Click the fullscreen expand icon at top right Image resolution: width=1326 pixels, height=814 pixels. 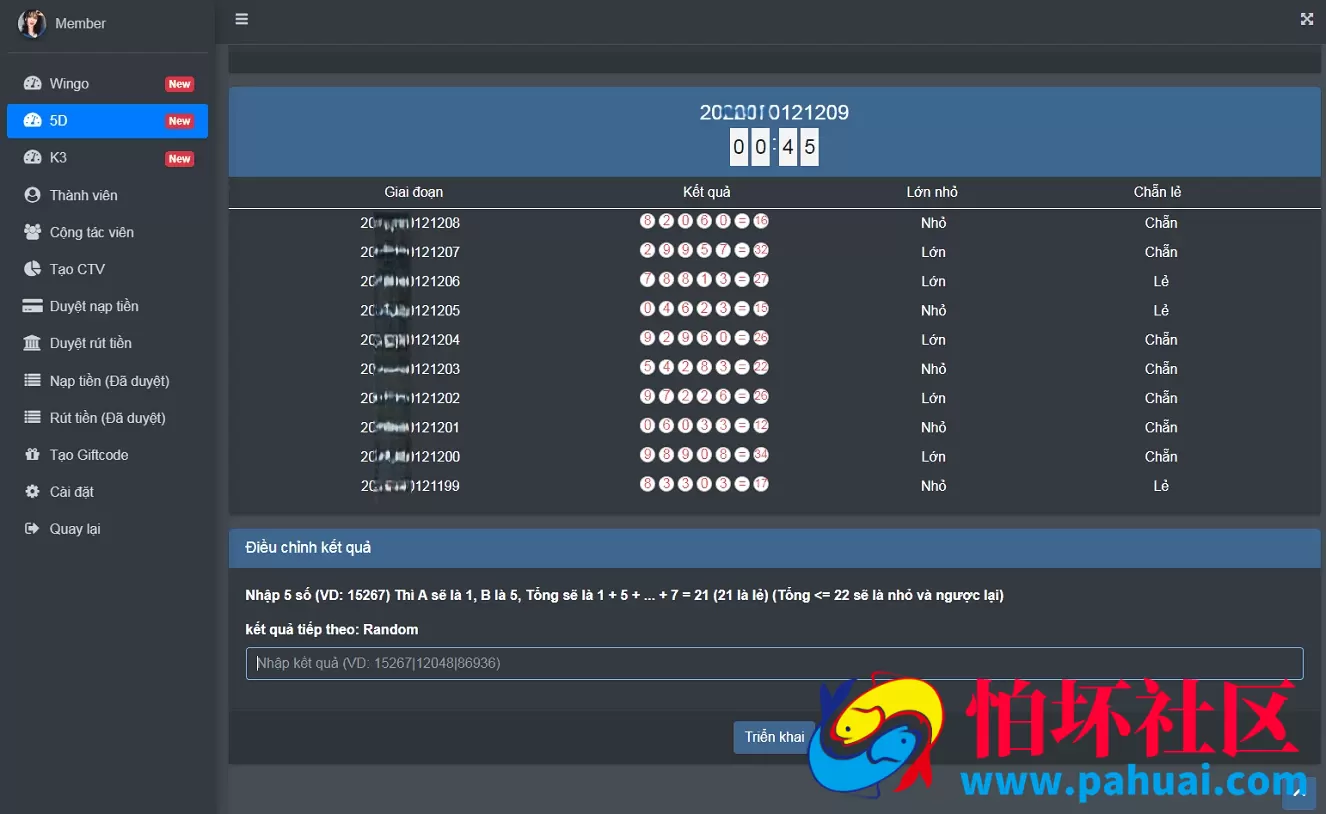click(1306, 19)
